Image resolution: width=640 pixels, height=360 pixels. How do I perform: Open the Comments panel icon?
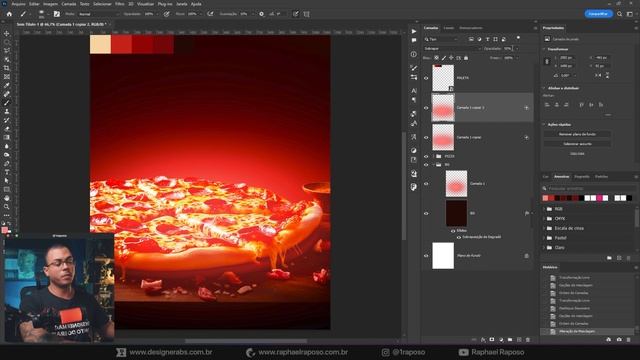(414, 40)
